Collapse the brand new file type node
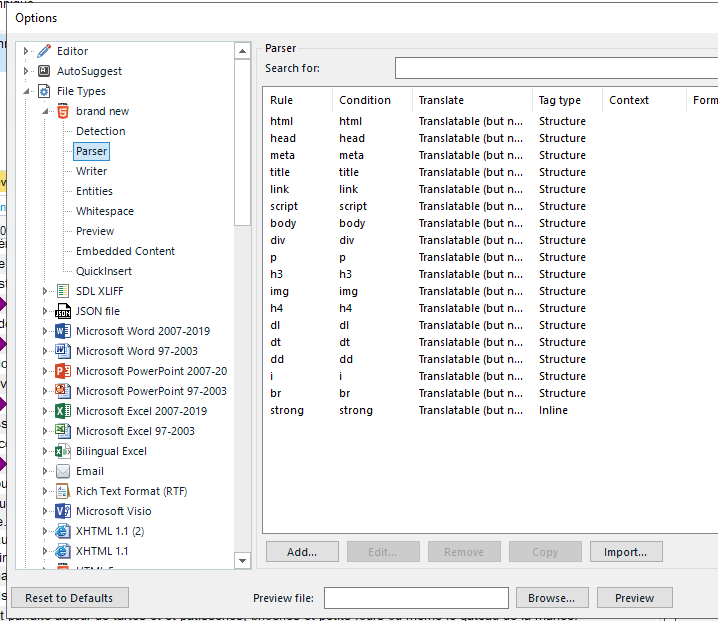Viewport: 718px width, 621px height. click(x=45, y=111)
